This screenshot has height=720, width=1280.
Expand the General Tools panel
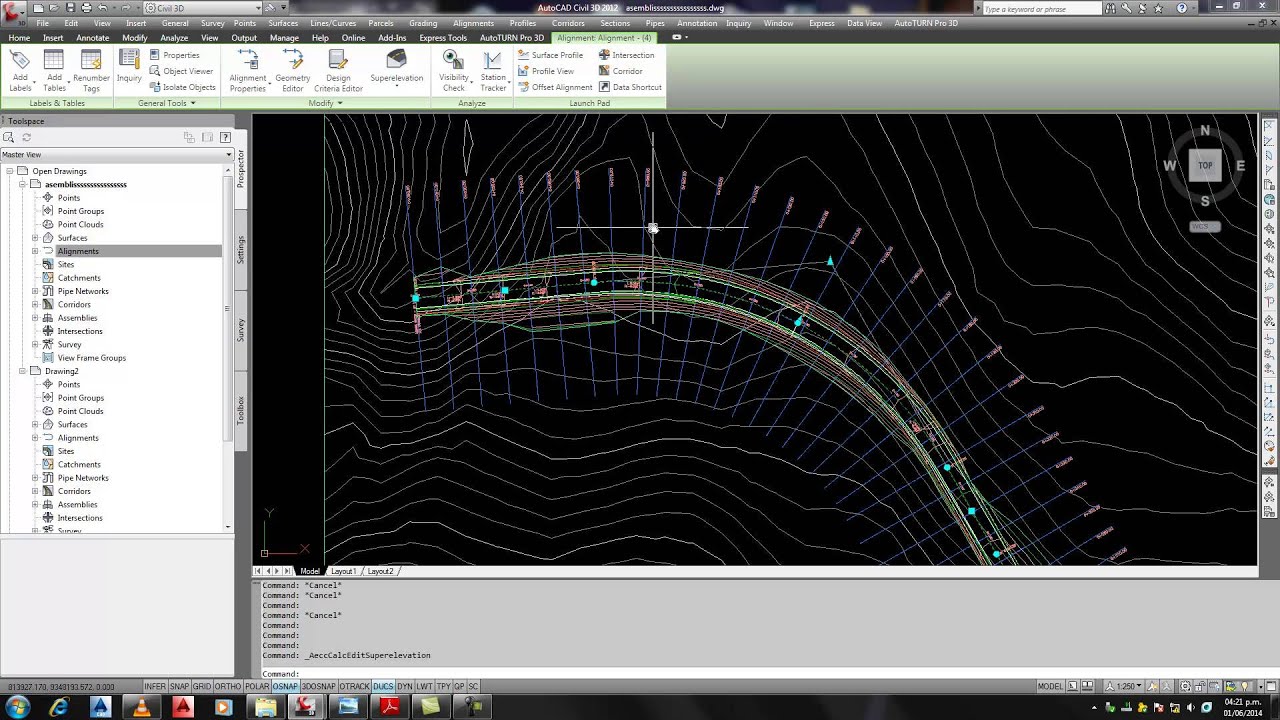click(x=167, y=103)
